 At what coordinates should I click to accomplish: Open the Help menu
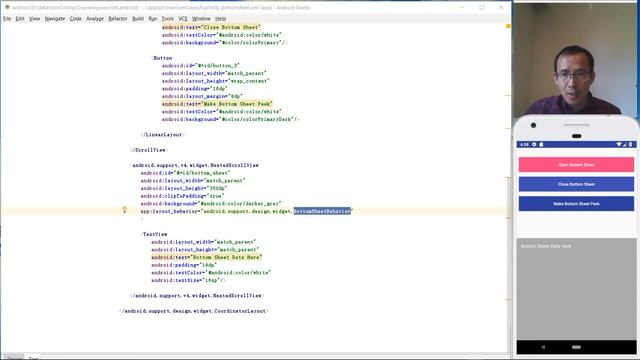tap(220, 19)
